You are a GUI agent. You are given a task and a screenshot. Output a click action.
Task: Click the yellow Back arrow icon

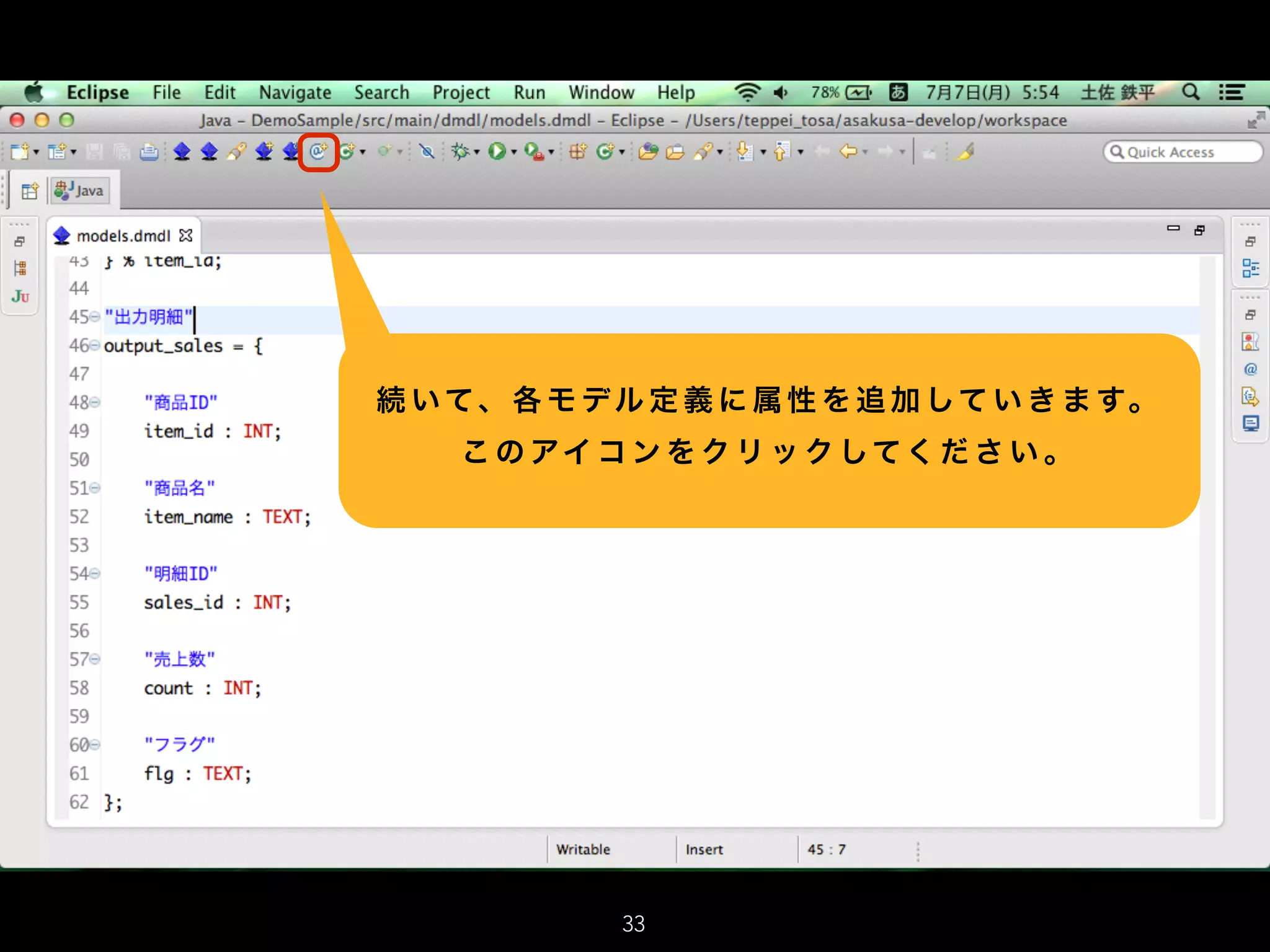[848, 152]
